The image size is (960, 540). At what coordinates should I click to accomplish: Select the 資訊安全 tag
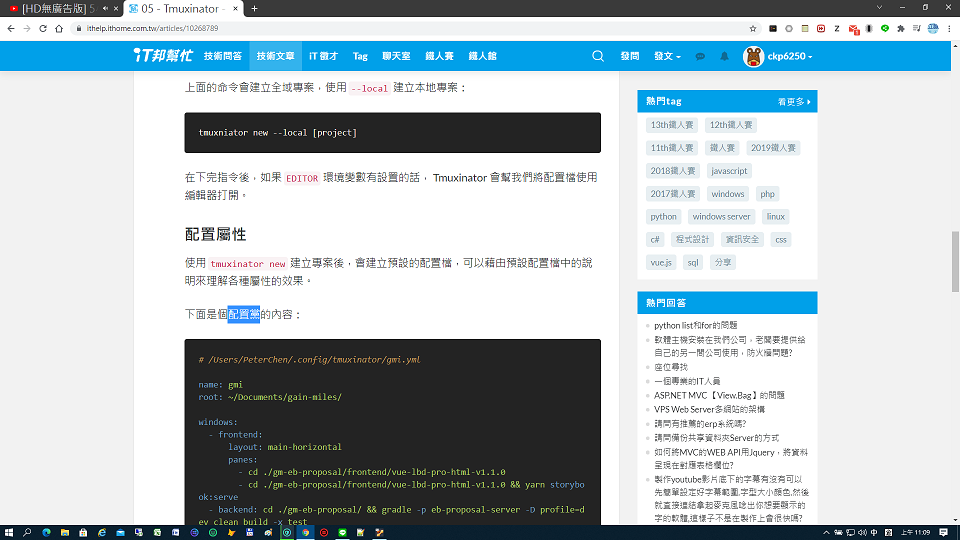click(x=742, y=239)
